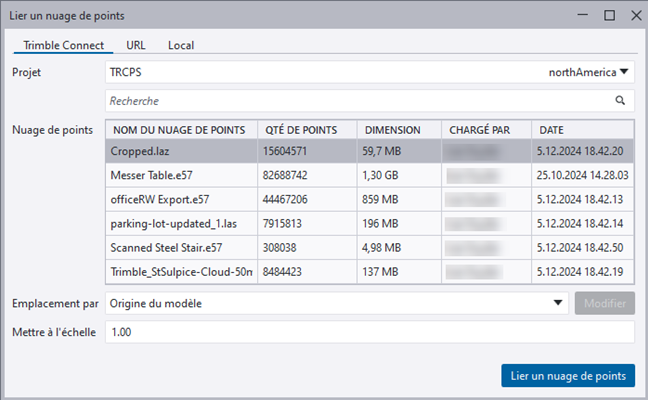Switch to the Local tab

(181, 45)
